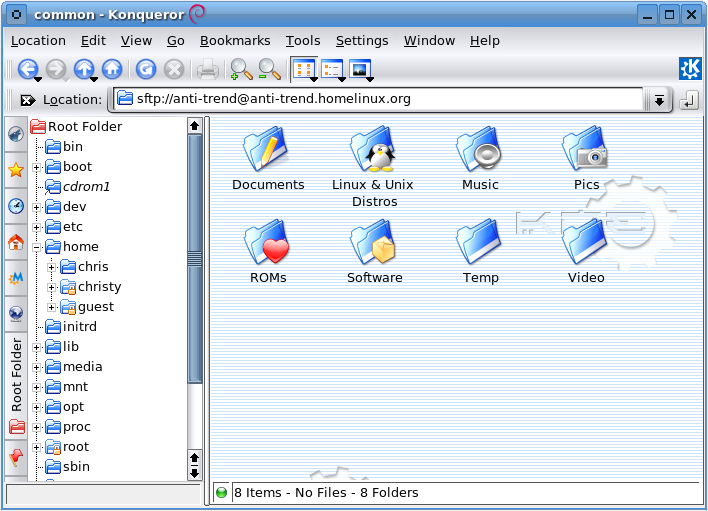This screenshot has width=708, height=511.
Task: Expand the media tree node
Action: coord(37,367)
